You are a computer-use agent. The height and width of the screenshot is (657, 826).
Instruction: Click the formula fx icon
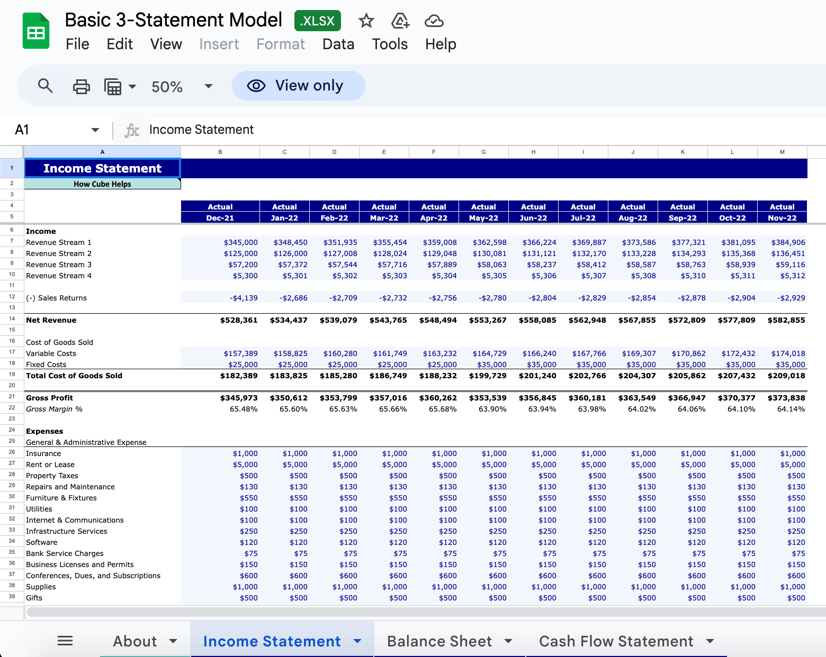click(131, 130)
